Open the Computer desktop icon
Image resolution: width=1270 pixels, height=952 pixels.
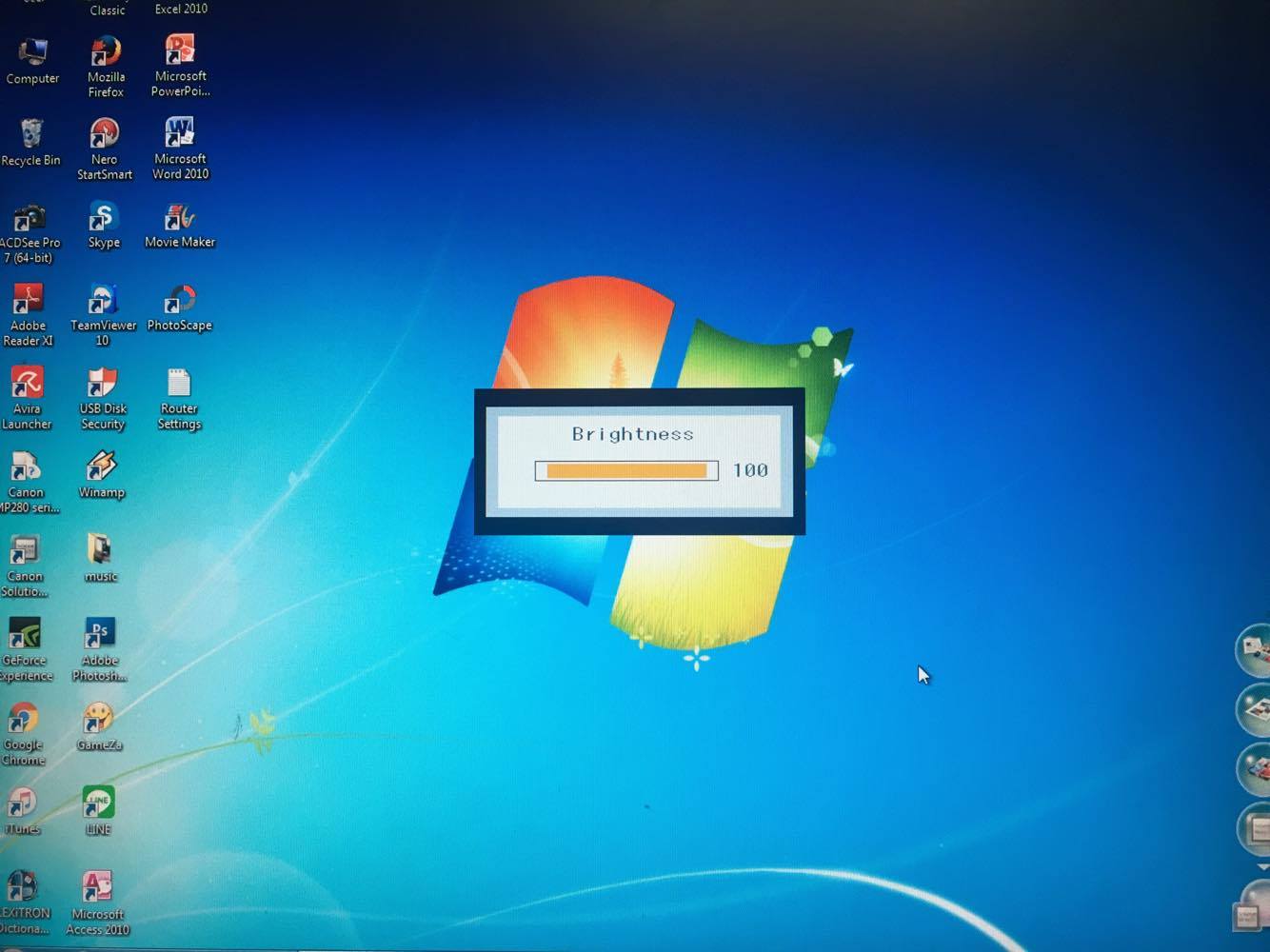coord(32,61)
